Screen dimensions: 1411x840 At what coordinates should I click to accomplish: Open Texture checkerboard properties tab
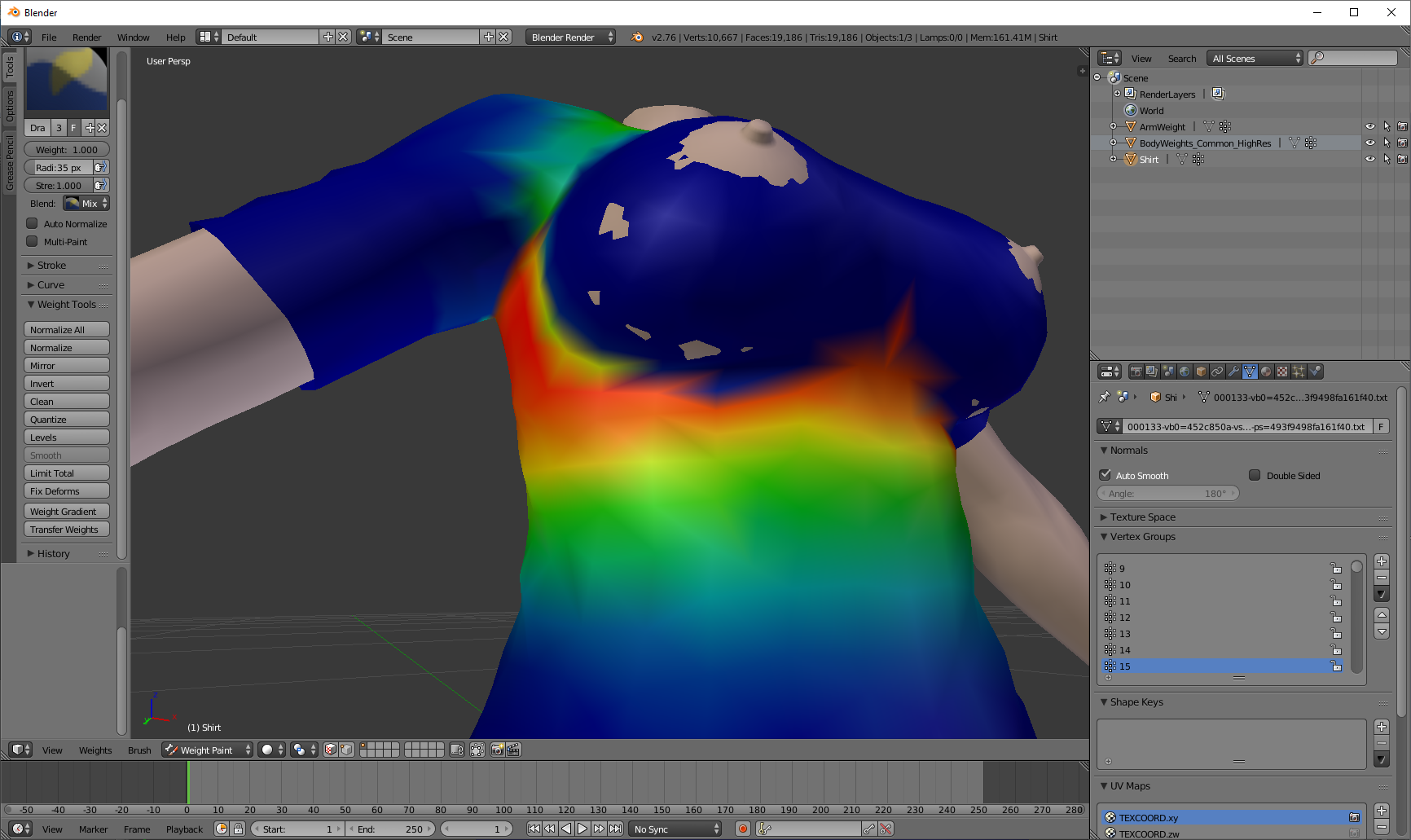[x=1282, y=372]
